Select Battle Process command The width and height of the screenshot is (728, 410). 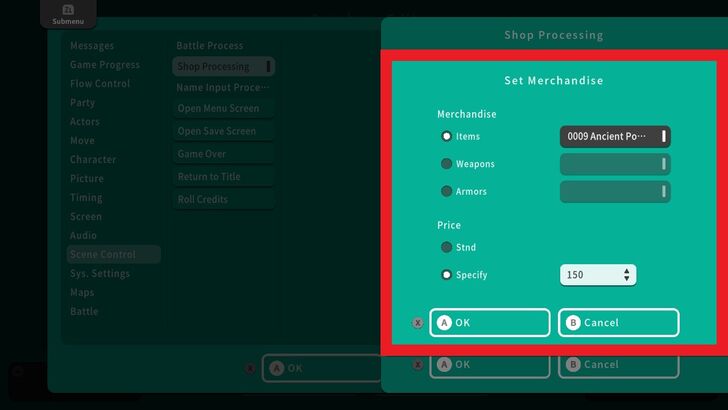point(210,46)
